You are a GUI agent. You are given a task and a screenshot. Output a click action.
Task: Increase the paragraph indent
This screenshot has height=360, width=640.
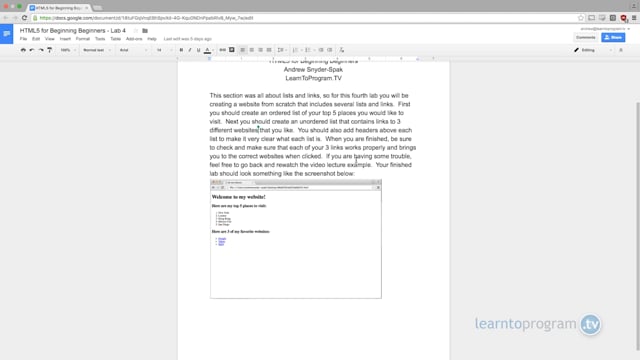click(330, 50)
